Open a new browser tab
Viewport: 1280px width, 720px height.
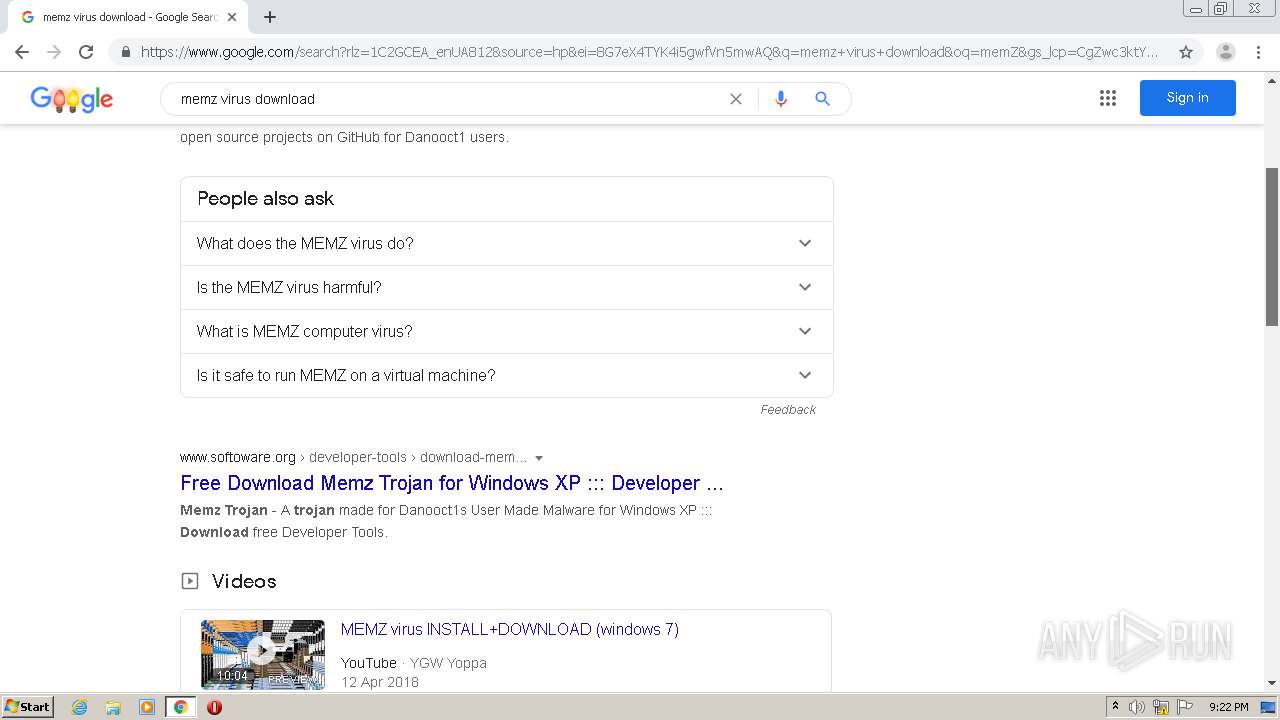[270, 17]
